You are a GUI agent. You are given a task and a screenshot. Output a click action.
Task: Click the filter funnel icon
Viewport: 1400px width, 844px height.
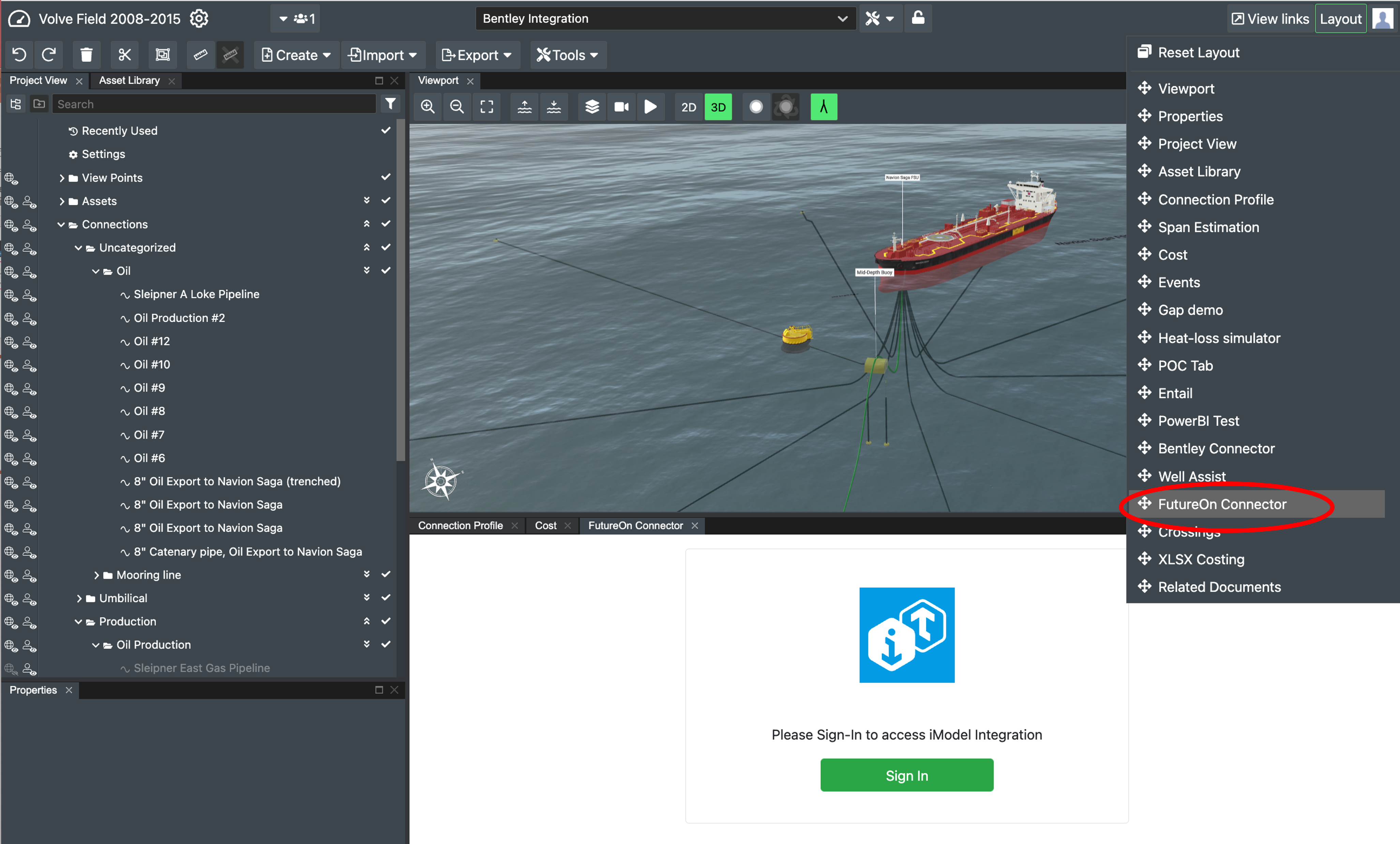tap(390, 103)
